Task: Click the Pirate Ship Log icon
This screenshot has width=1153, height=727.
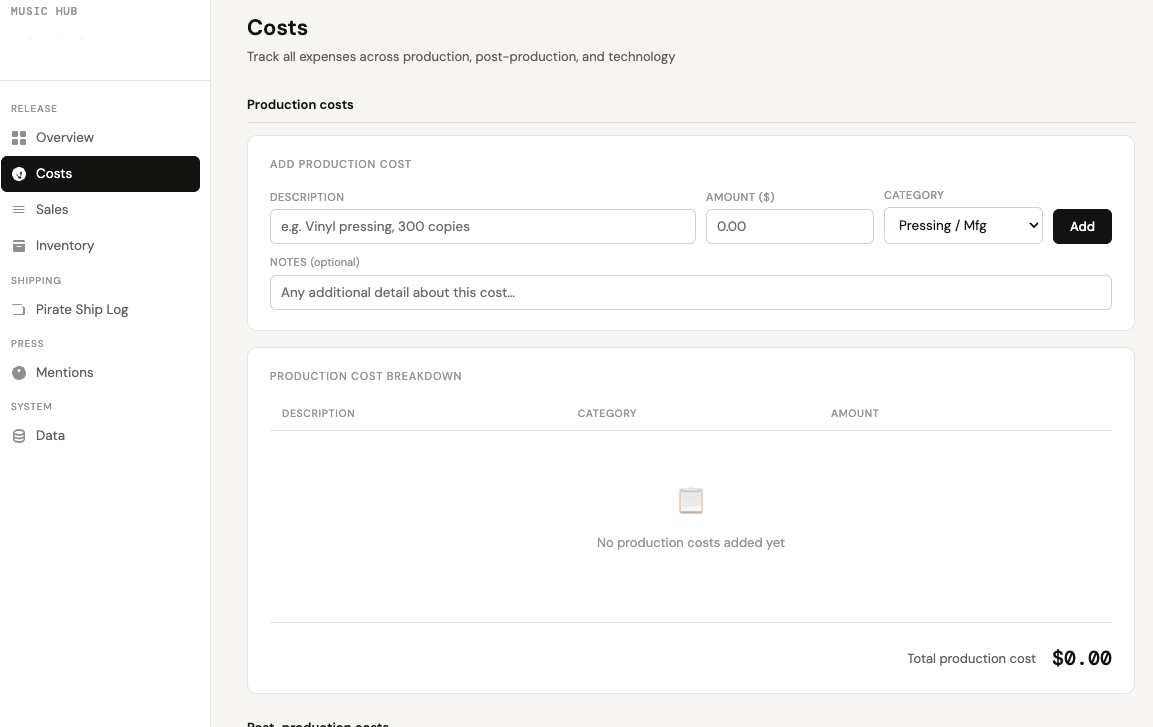Action: pyautogui.click(x=19, y=310)
